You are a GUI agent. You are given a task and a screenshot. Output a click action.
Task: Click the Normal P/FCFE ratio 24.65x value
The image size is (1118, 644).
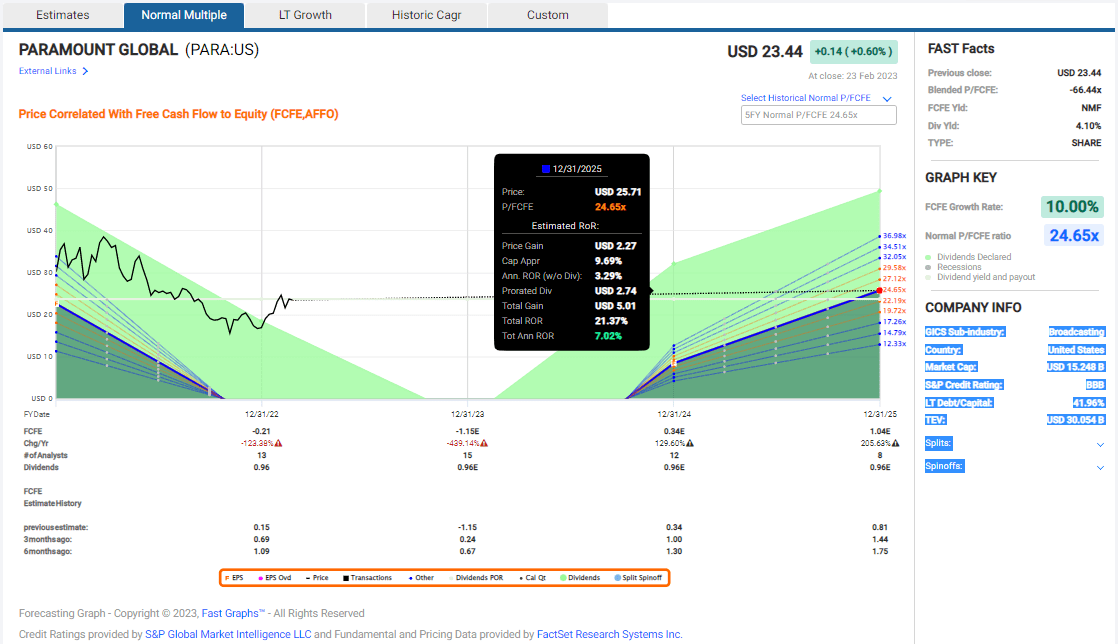[1074, 235]
